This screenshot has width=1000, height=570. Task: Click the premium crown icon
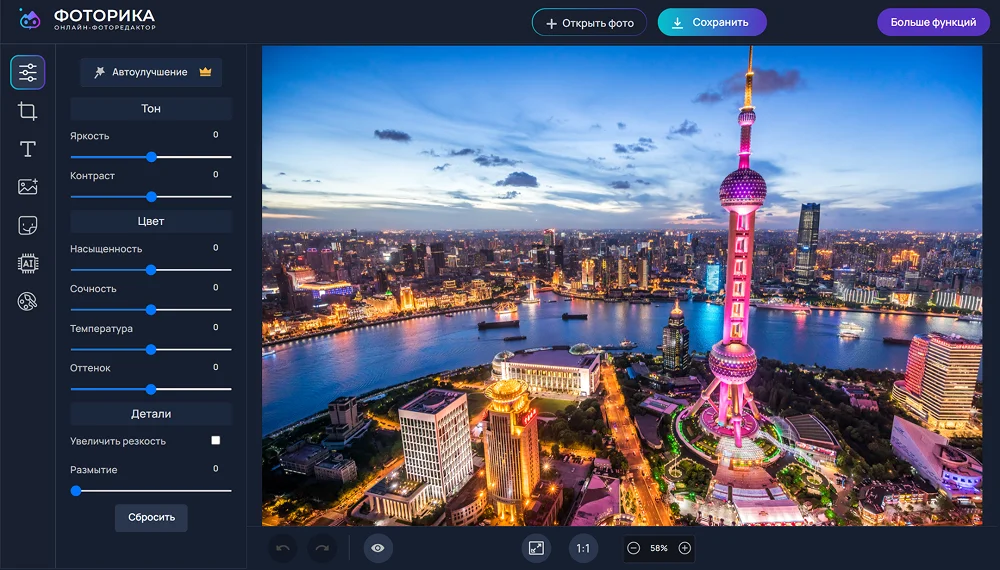(x=205, y=72)
